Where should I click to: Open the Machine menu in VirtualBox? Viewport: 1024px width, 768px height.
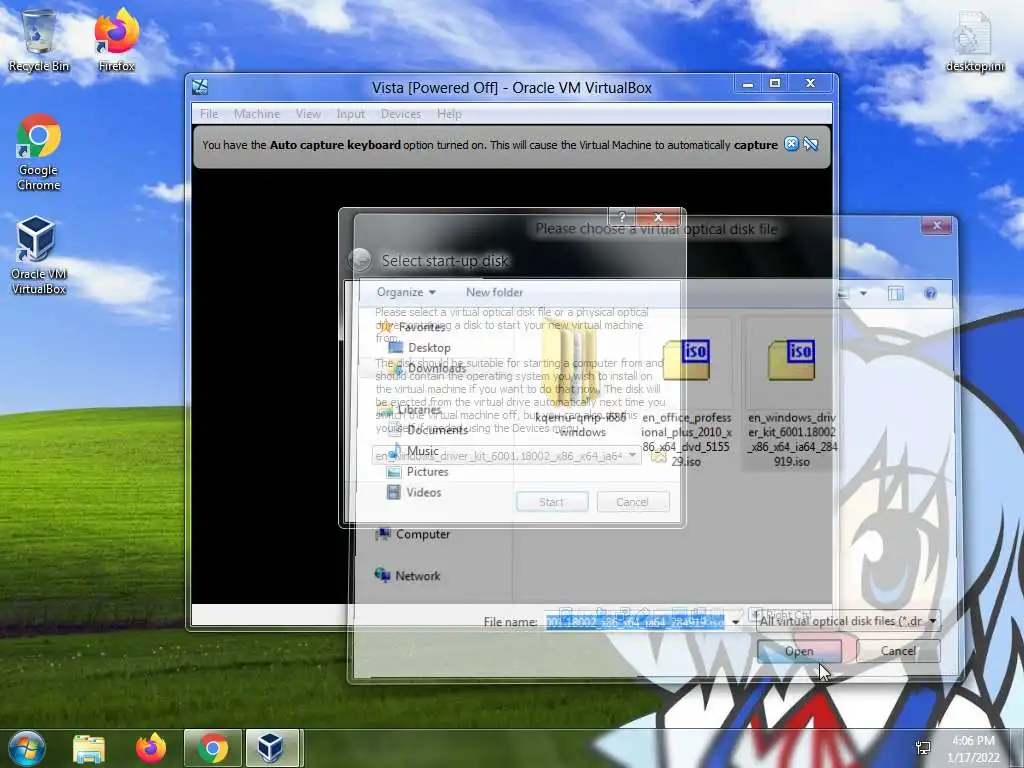click(x=257, y=114)
